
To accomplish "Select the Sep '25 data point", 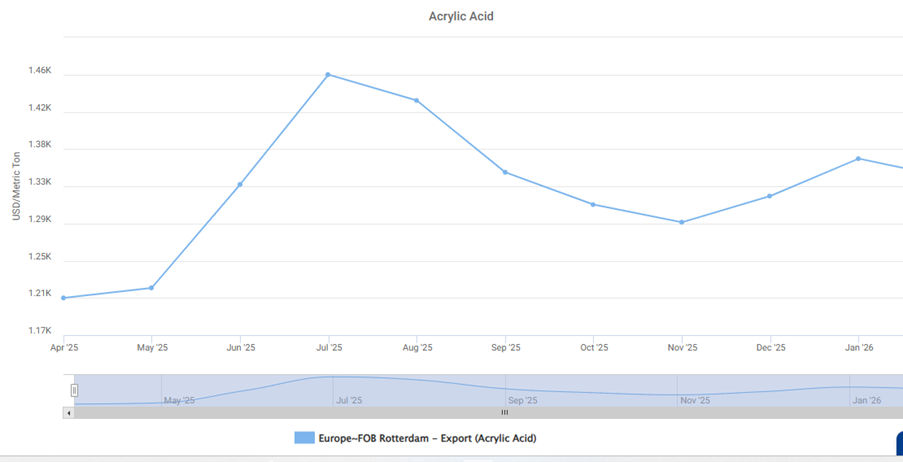I will [x=505, y=172].
